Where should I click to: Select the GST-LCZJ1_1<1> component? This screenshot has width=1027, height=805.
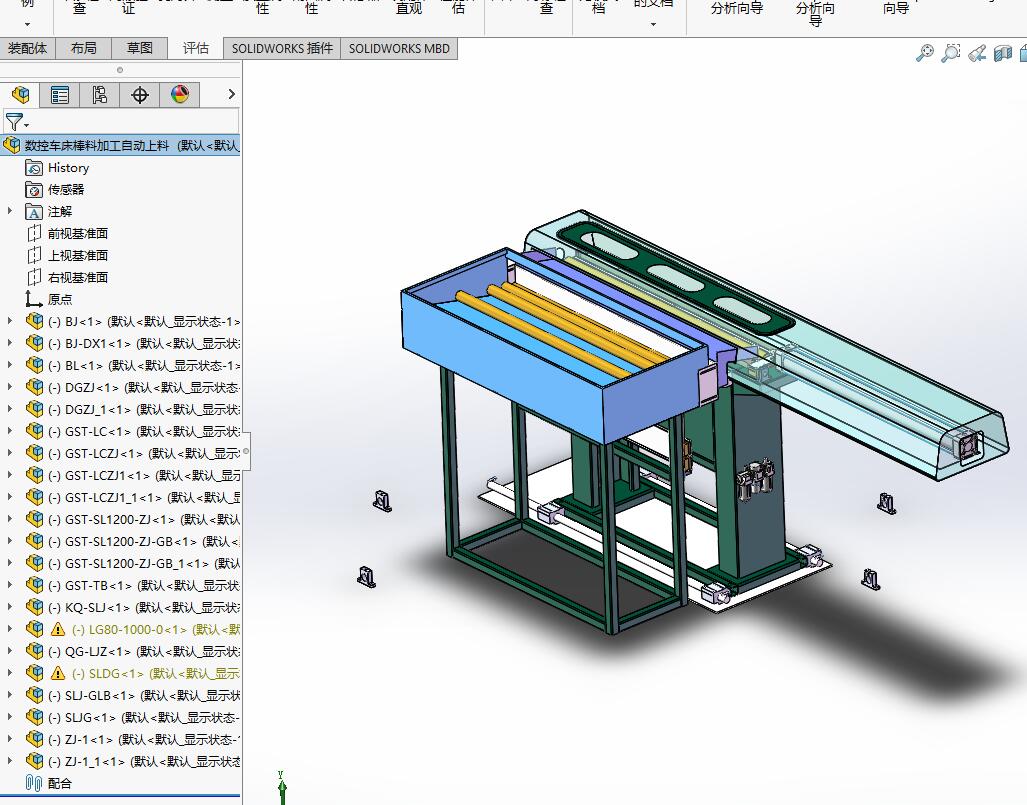(x=133, y=497)
